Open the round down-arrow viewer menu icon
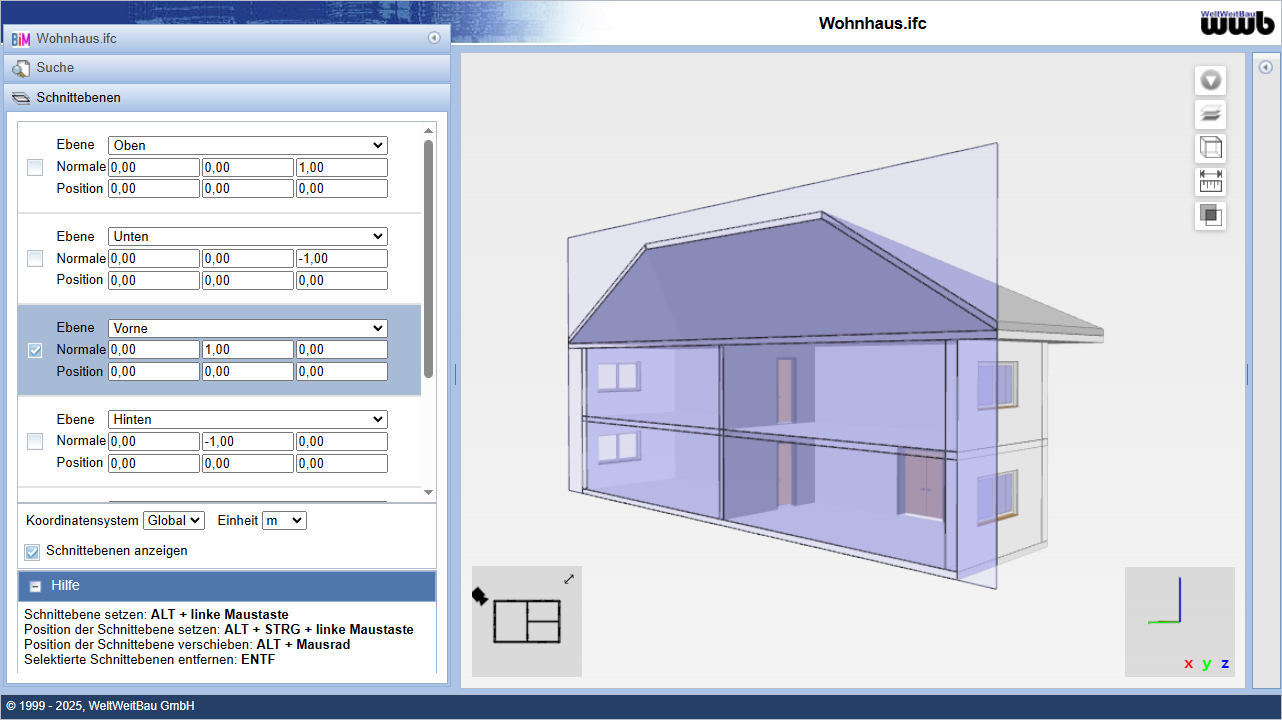The image size is (1282, 720). [1210, 81]
